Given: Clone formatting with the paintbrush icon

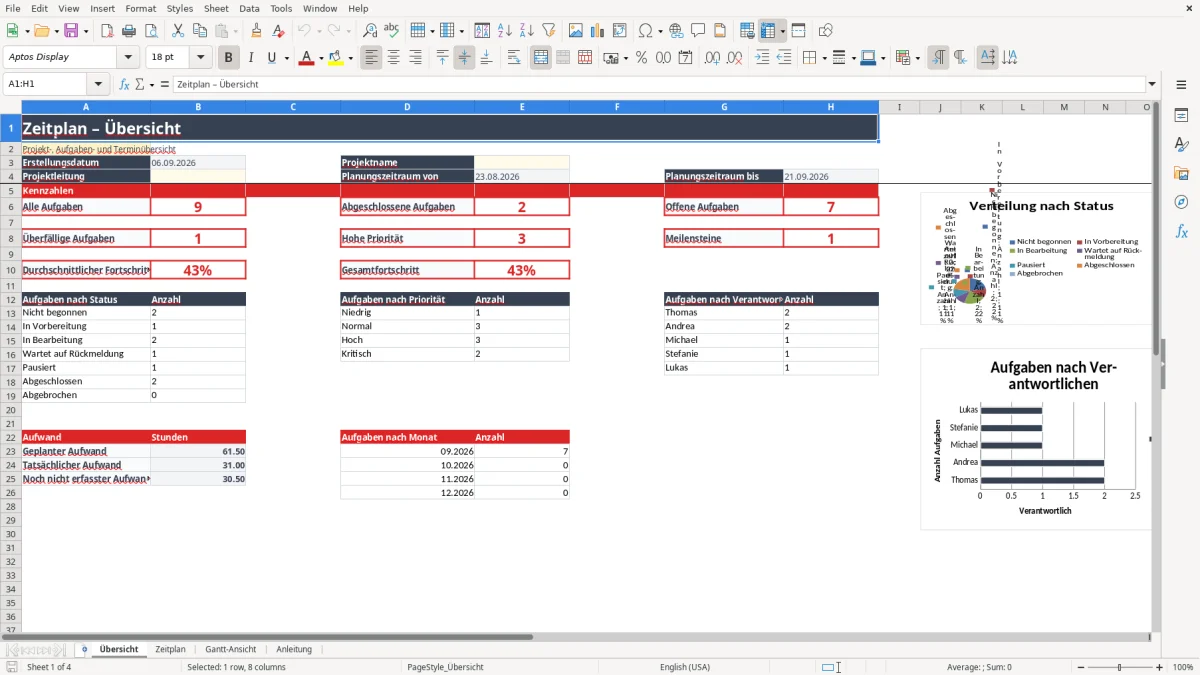Looking at the screenshot, I should click(x=256, y=31).
